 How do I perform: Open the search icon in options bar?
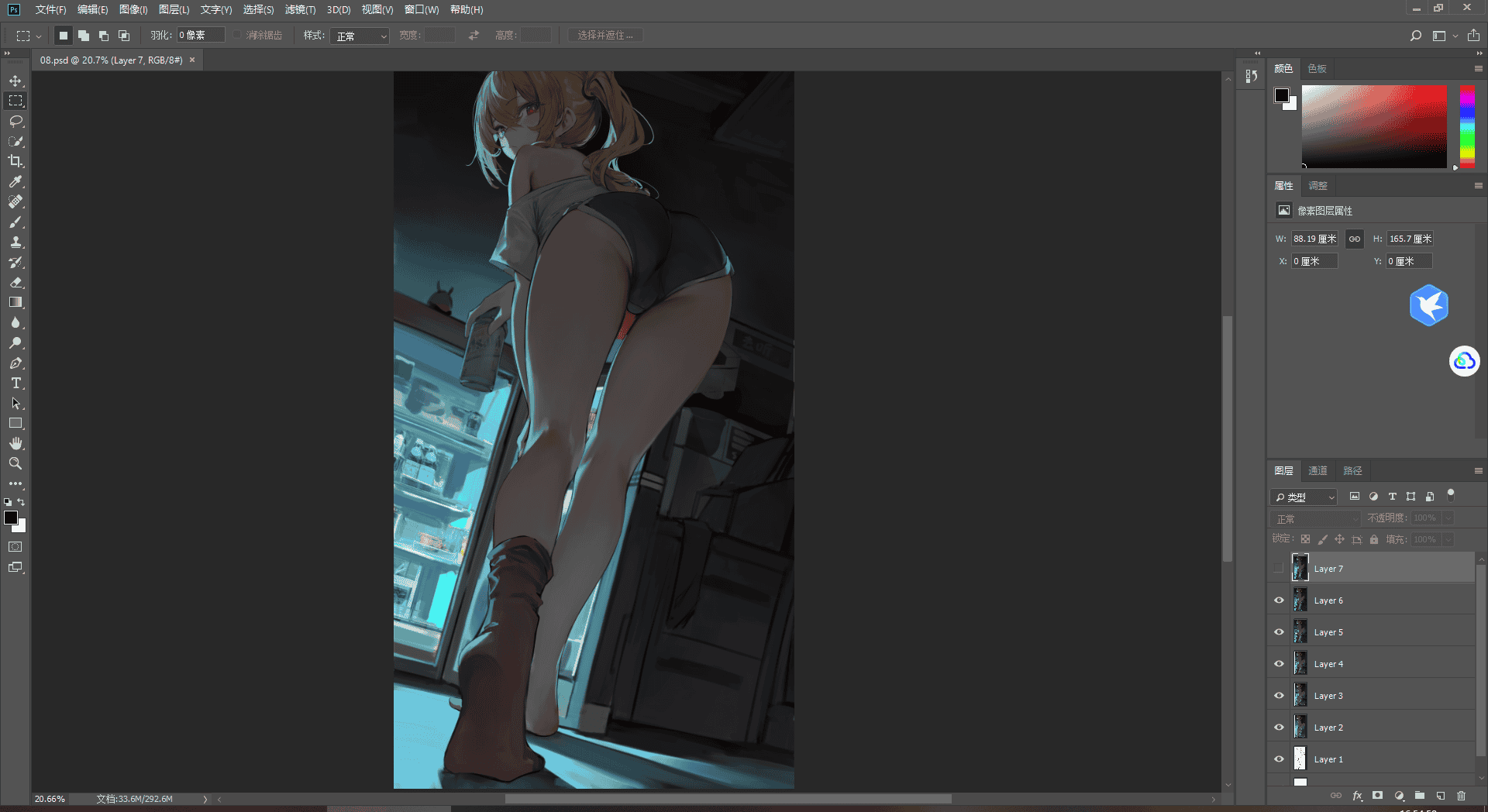pyautogui.click(x=1415, y=36)
